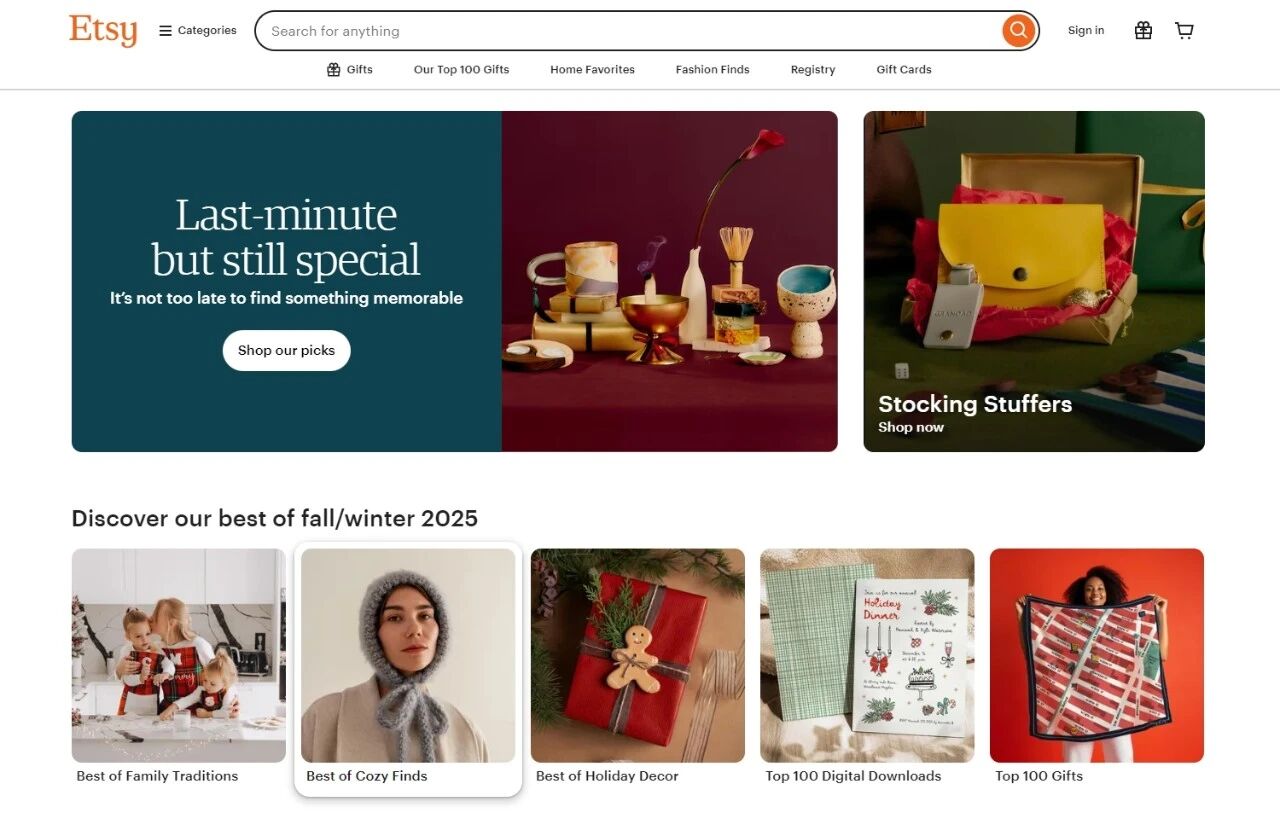Open the gift box icon beside Sign in

pos(1143,31)
